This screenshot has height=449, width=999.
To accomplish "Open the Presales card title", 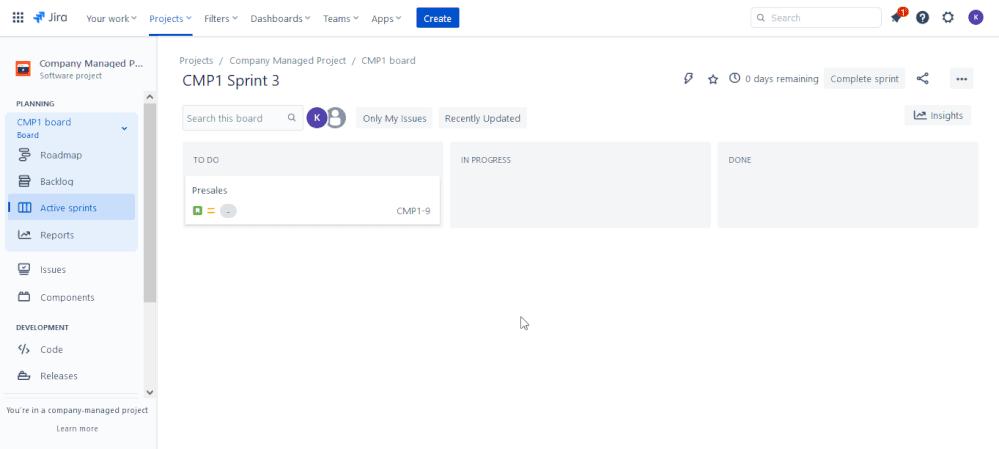I will pos(210,190).
